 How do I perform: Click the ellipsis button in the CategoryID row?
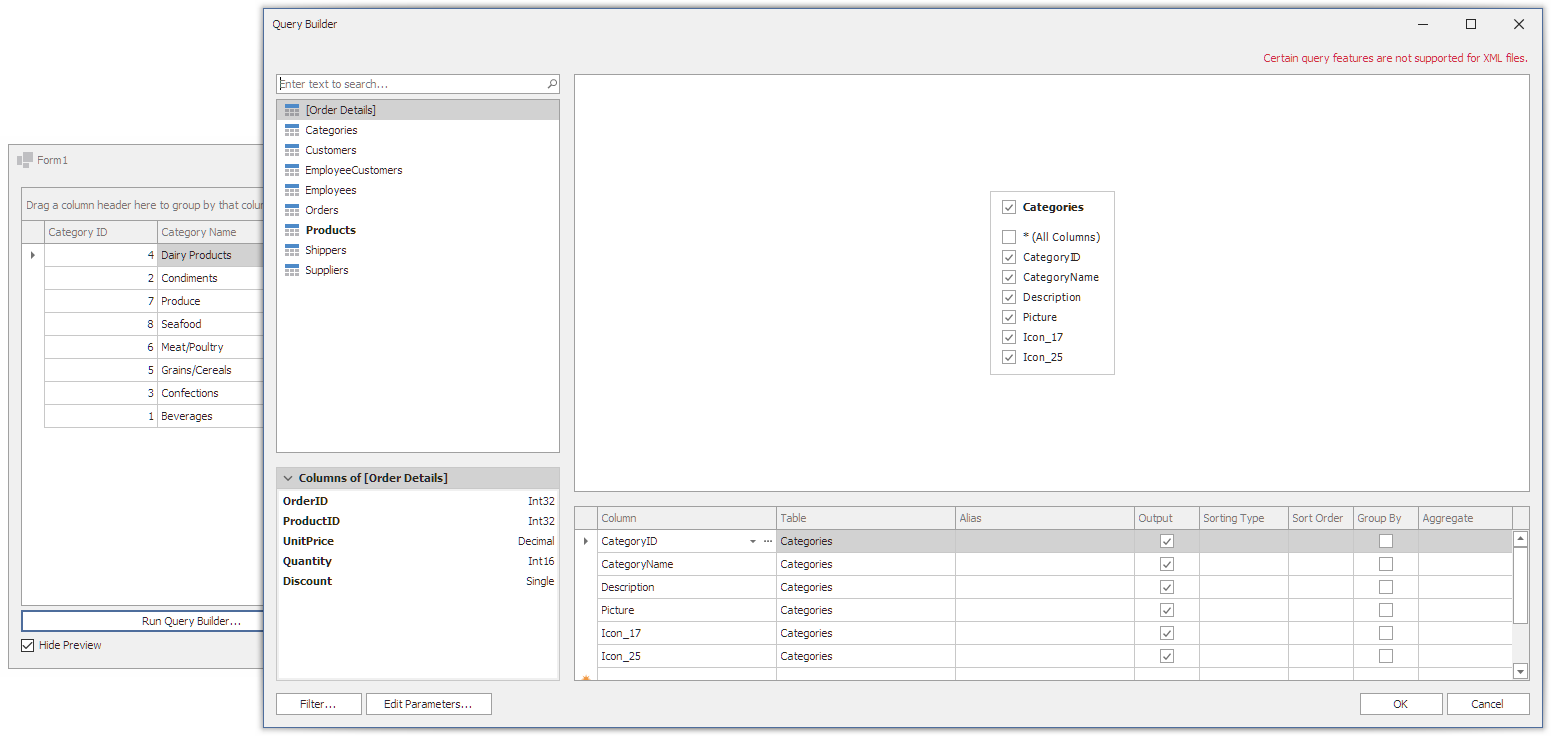coord(768,541)
